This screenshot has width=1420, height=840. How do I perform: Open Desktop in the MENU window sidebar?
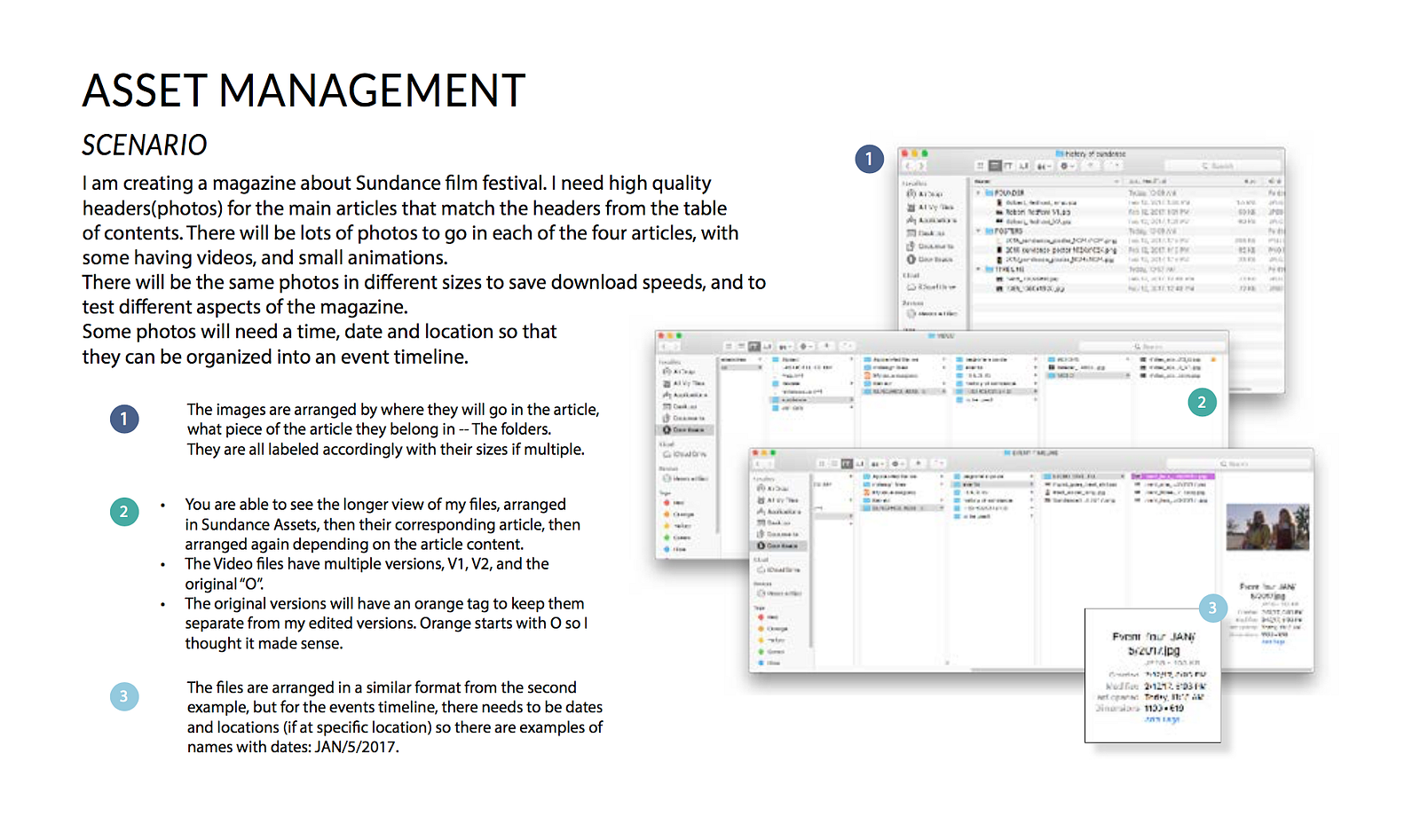point(681,406)
